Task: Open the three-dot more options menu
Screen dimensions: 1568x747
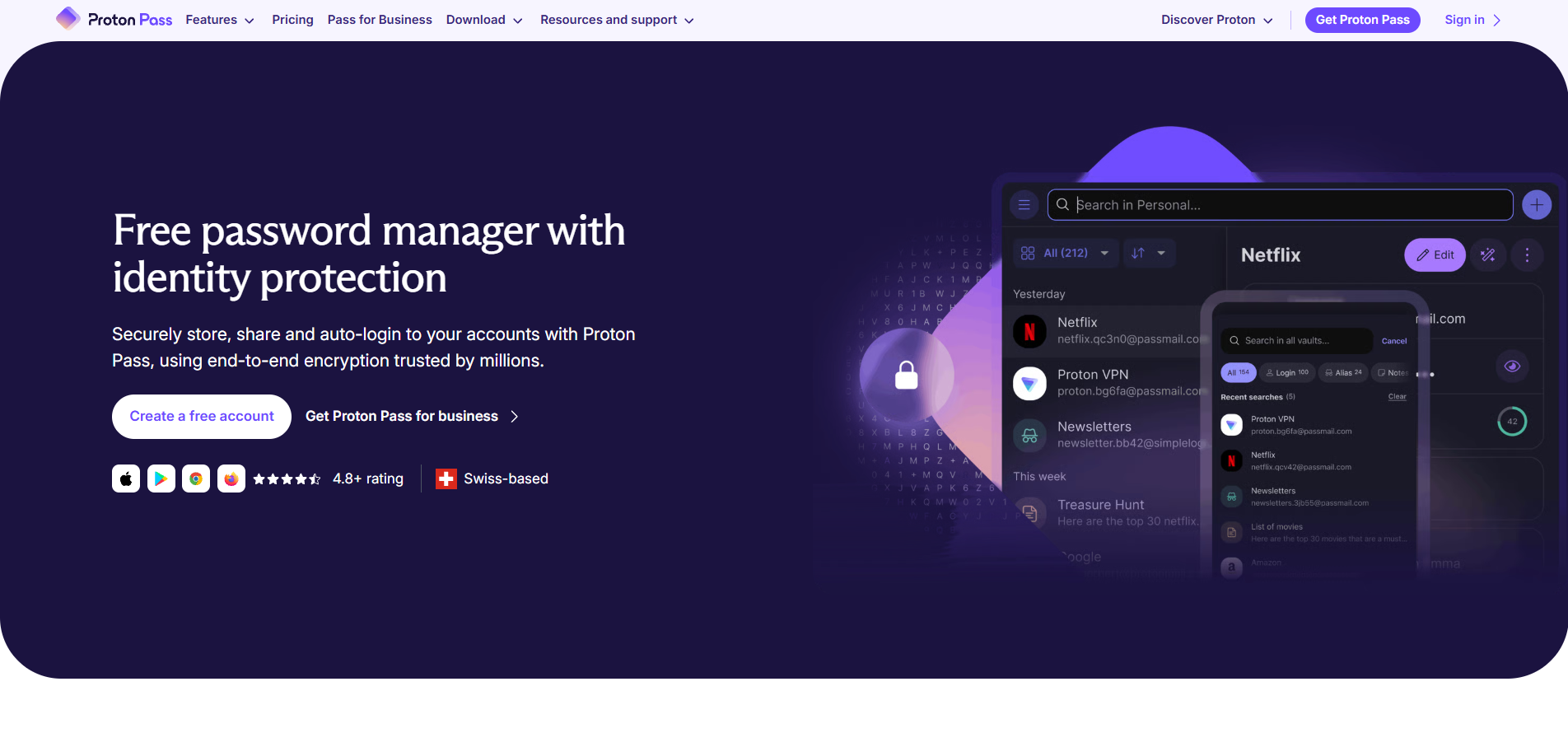Action: [x=1527, y=255]
